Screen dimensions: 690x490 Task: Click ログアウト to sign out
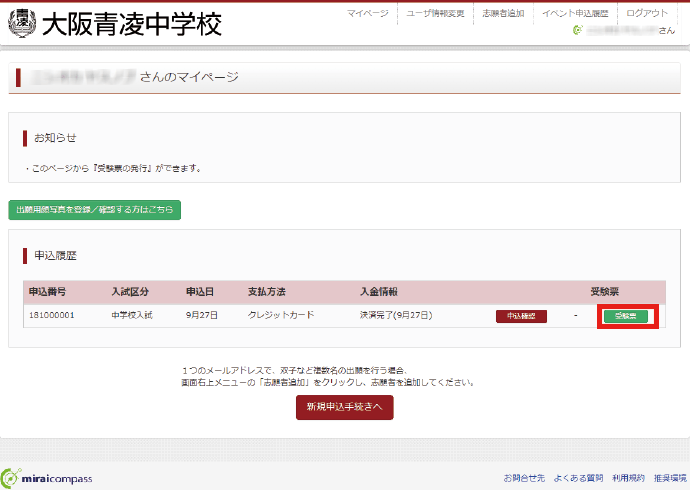(x=647, y=14)
